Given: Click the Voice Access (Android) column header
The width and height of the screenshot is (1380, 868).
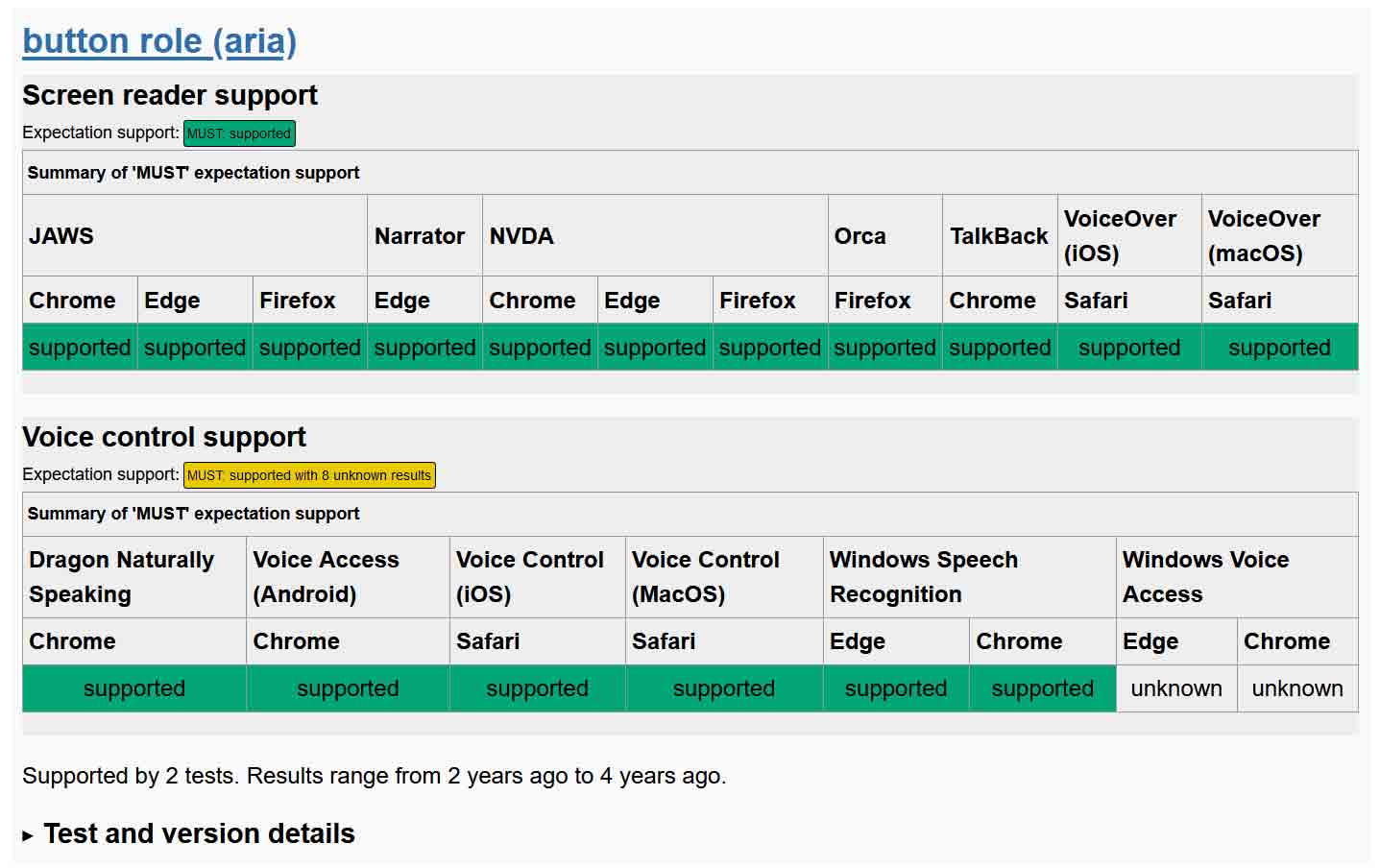Looking at the screenshot, I should (348, 577).
